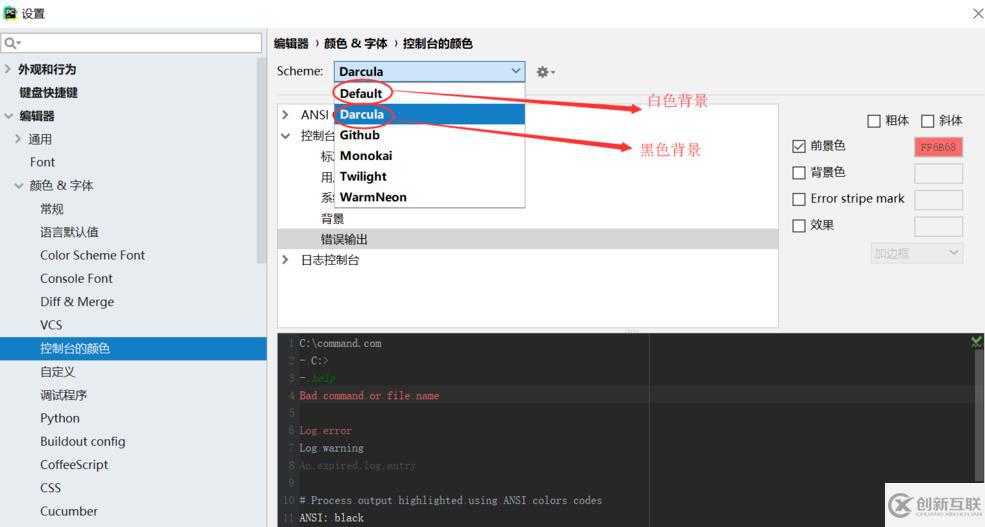Open the FF6B68 foreground color swatch
985x527 pixels.
(x=938, y=147)
